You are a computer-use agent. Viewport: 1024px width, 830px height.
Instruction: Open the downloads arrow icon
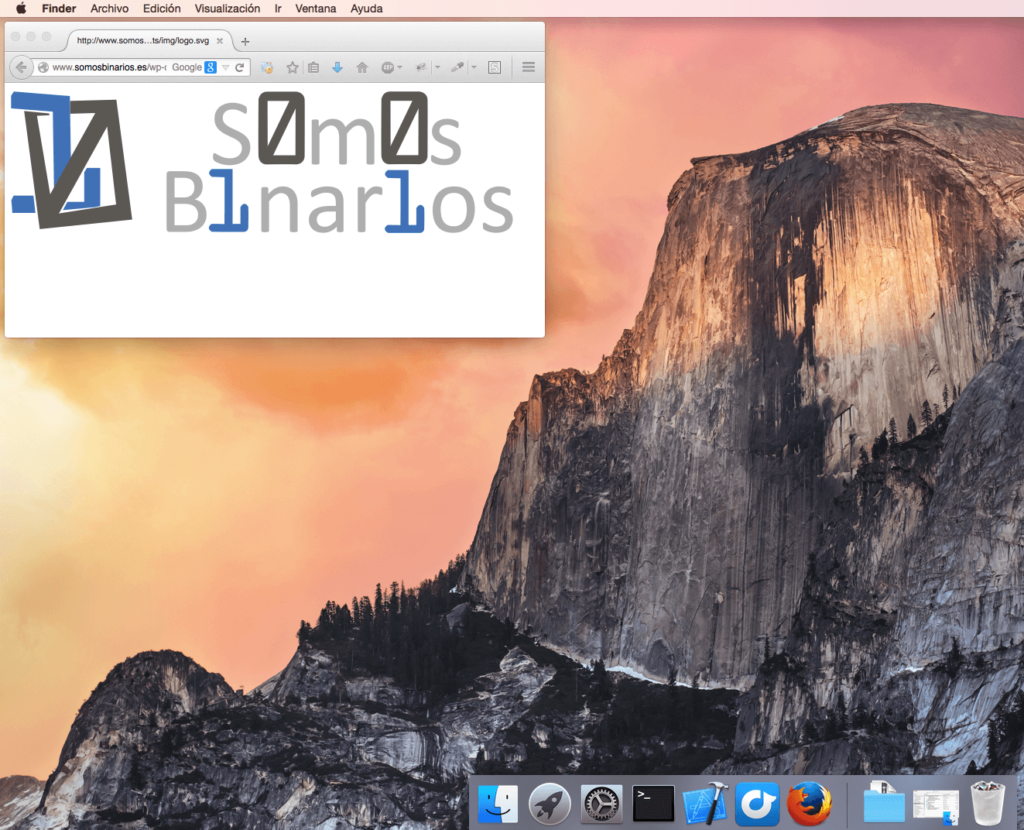tap(337, 67)
